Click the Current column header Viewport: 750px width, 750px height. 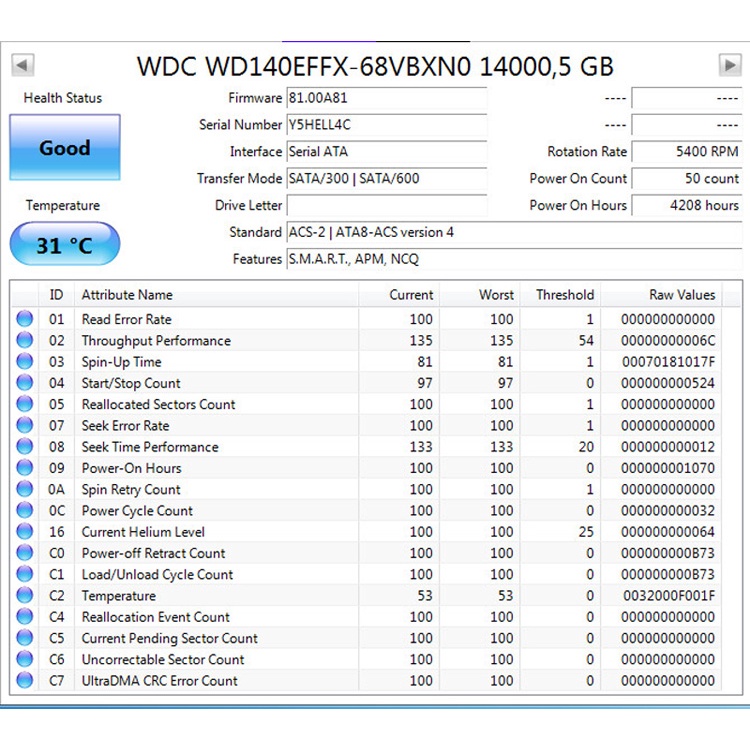399,295
